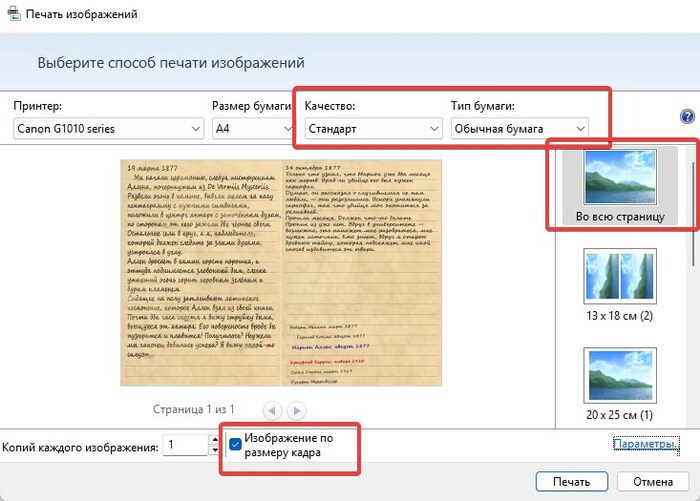This screenshot has height=501, width=700.
Task: Open the Параметры link
Action: pyautogui.click(x=645, y=444)
